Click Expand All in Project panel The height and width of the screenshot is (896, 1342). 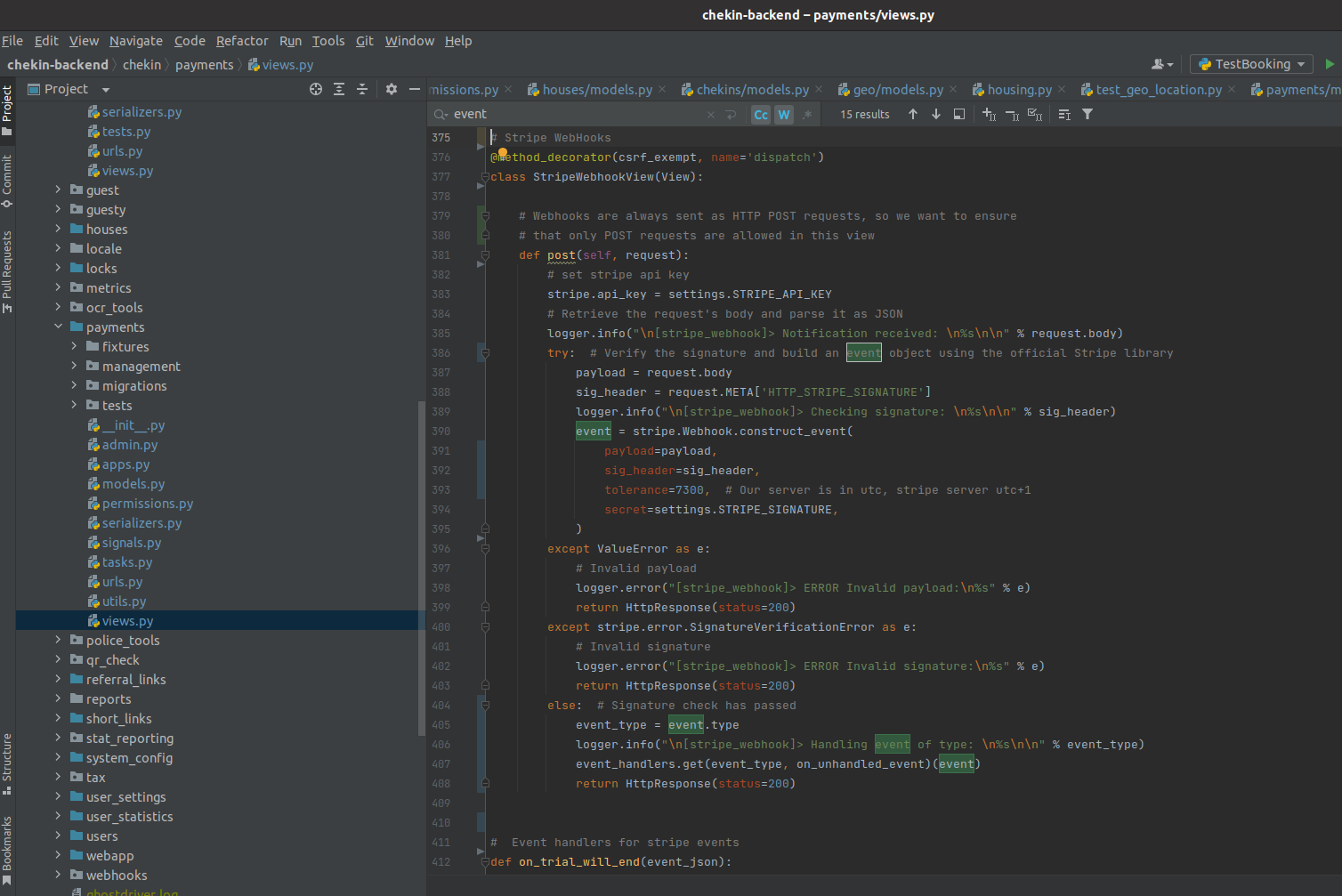(339, 89)
